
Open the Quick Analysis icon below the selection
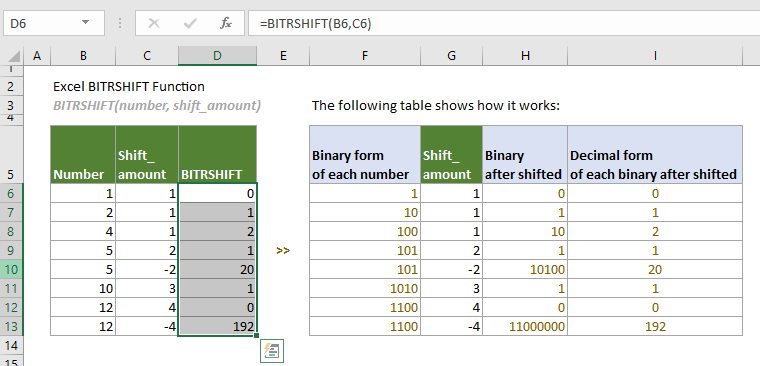[271, 351]
